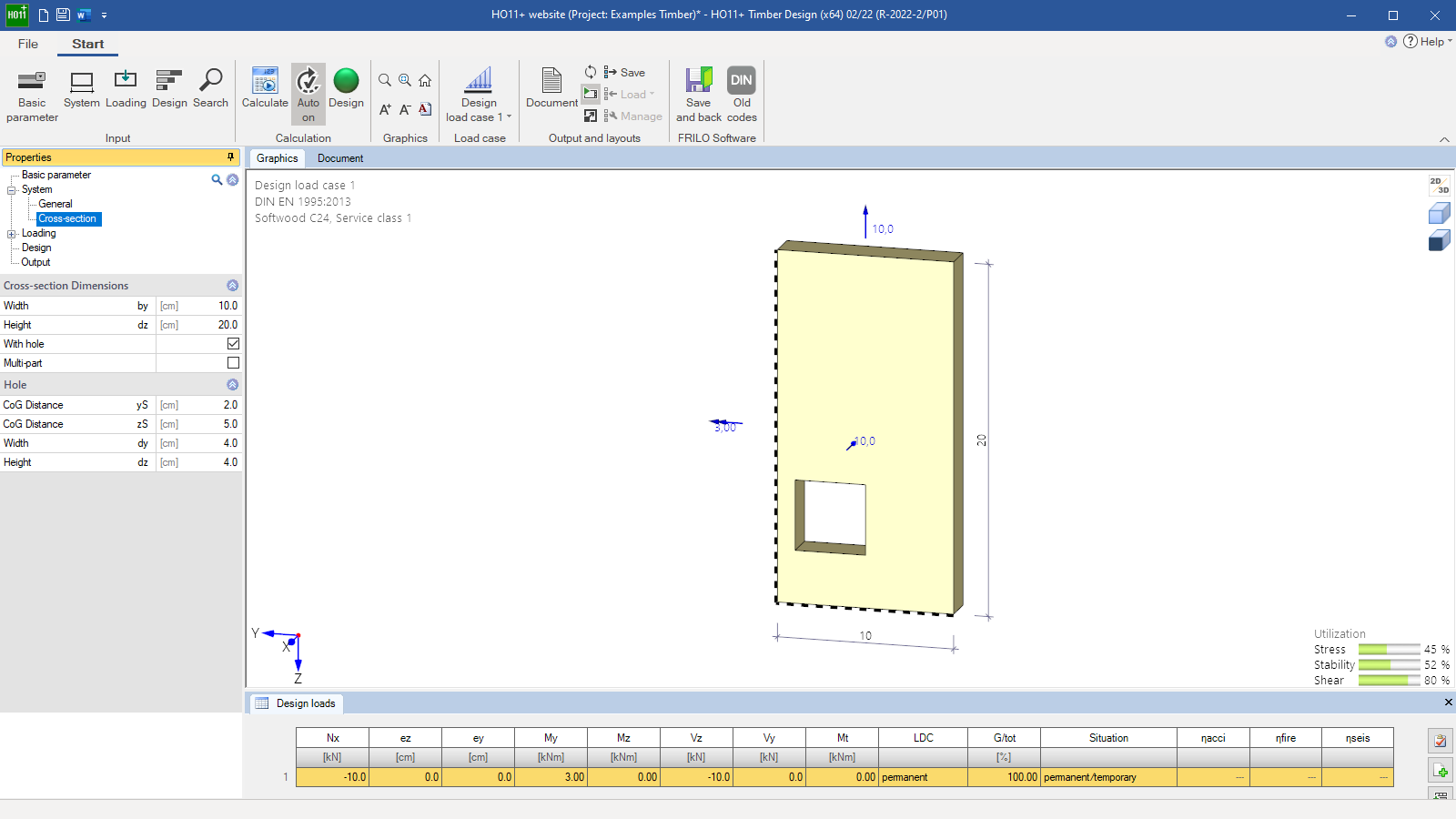
Task: Reset view with home icon
Action: (425, 80)
